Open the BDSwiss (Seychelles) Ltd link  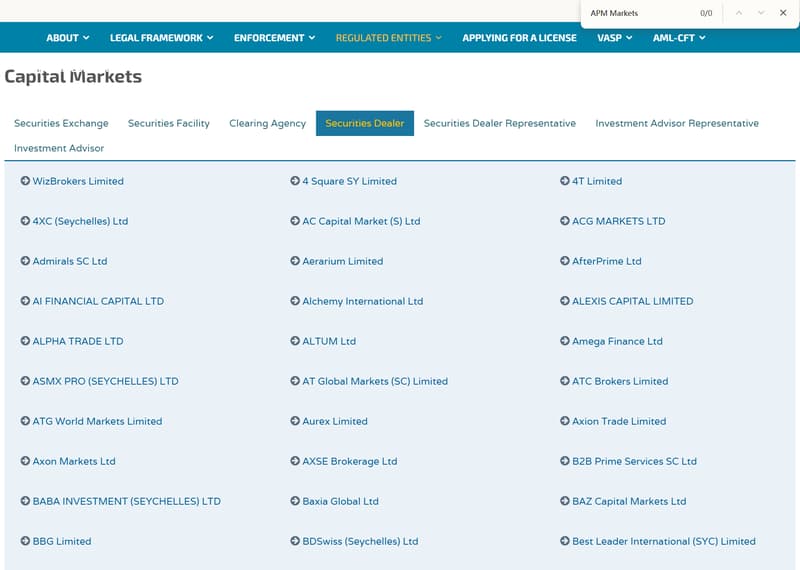360,541
